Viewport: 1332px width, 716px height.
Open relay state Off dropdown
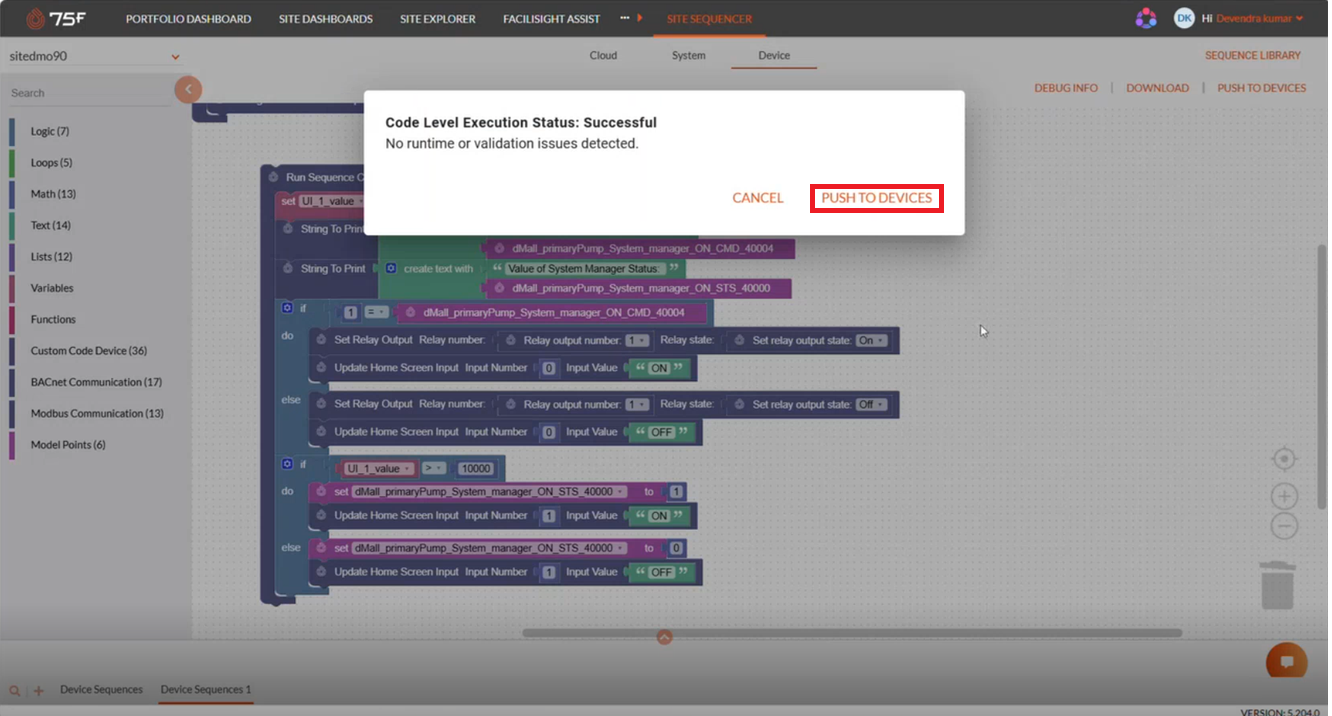(871, 404)
